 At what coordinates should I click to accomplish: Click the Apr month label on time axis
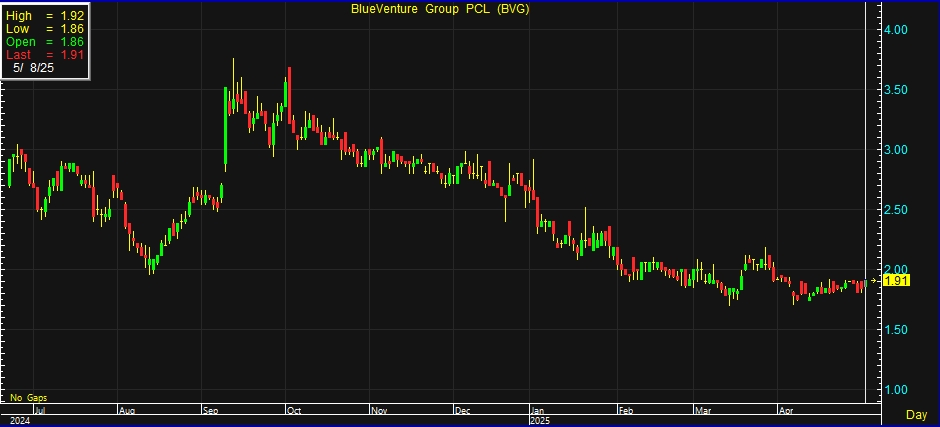pyautogui.click(x=785, y=411)
